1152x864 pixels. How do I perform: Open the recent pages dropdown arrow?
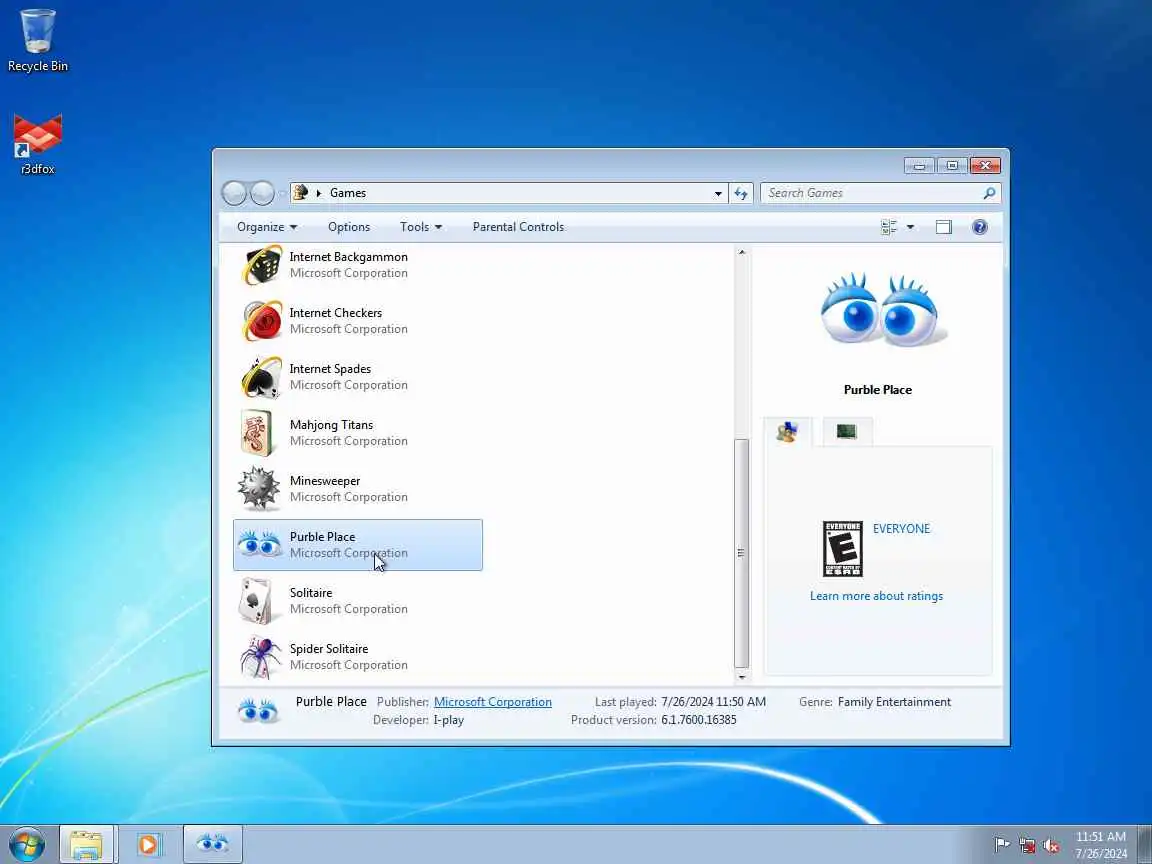coord(282,194)
